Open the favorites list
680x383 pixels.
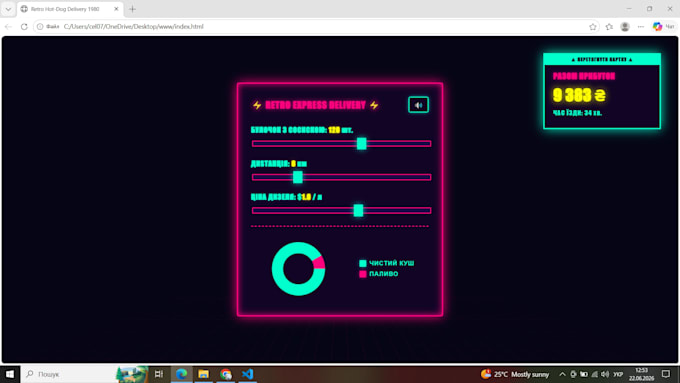(609, 26)
